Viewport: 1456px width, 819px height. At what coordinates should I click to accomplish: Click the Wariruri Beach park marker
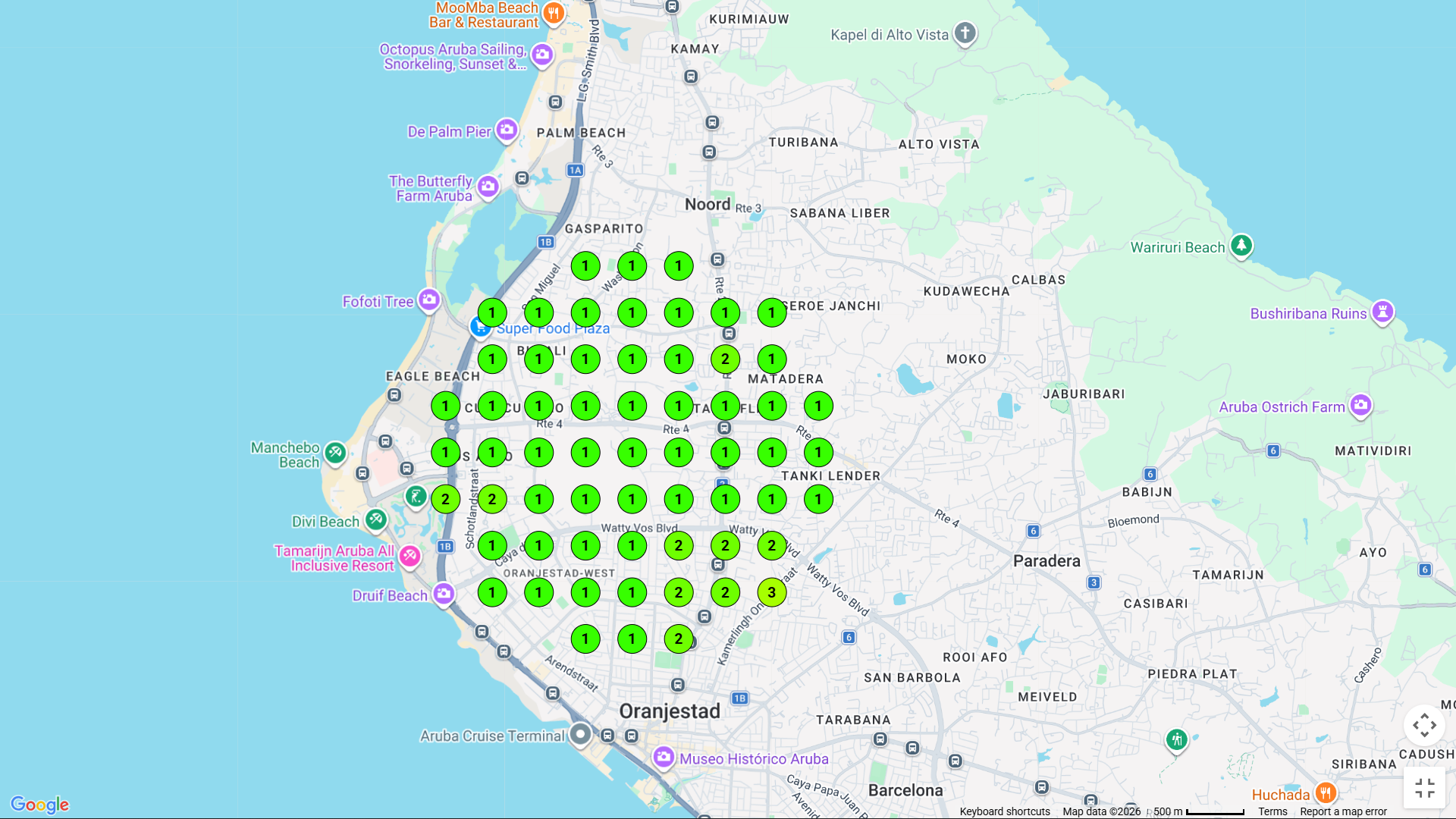(1241, 246)
